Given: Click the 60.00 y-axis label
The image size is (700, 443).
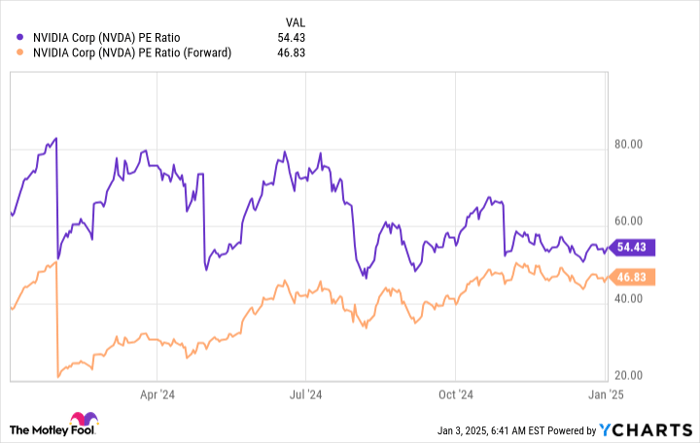Looking at the screenshot, I should click(630, 221).
